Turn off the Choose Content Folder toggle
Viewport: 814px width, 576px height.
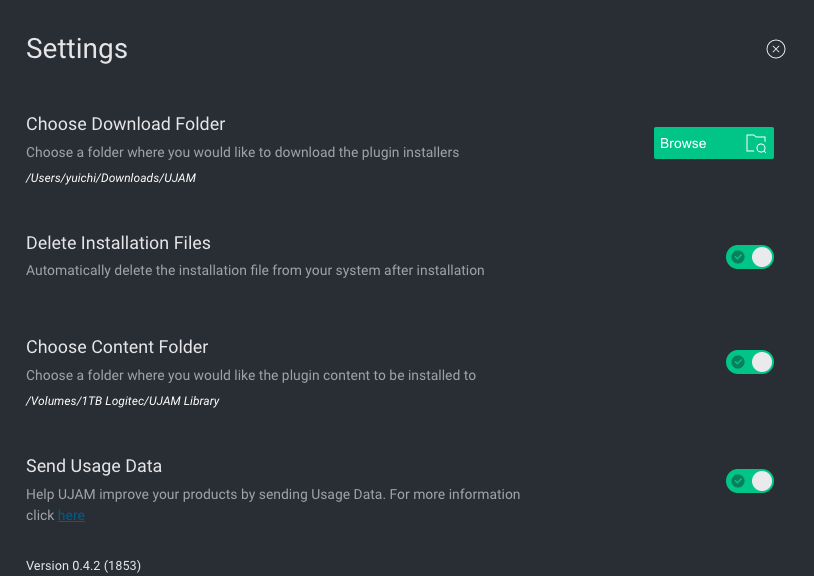pyautogui.click(x=750, y=362)
